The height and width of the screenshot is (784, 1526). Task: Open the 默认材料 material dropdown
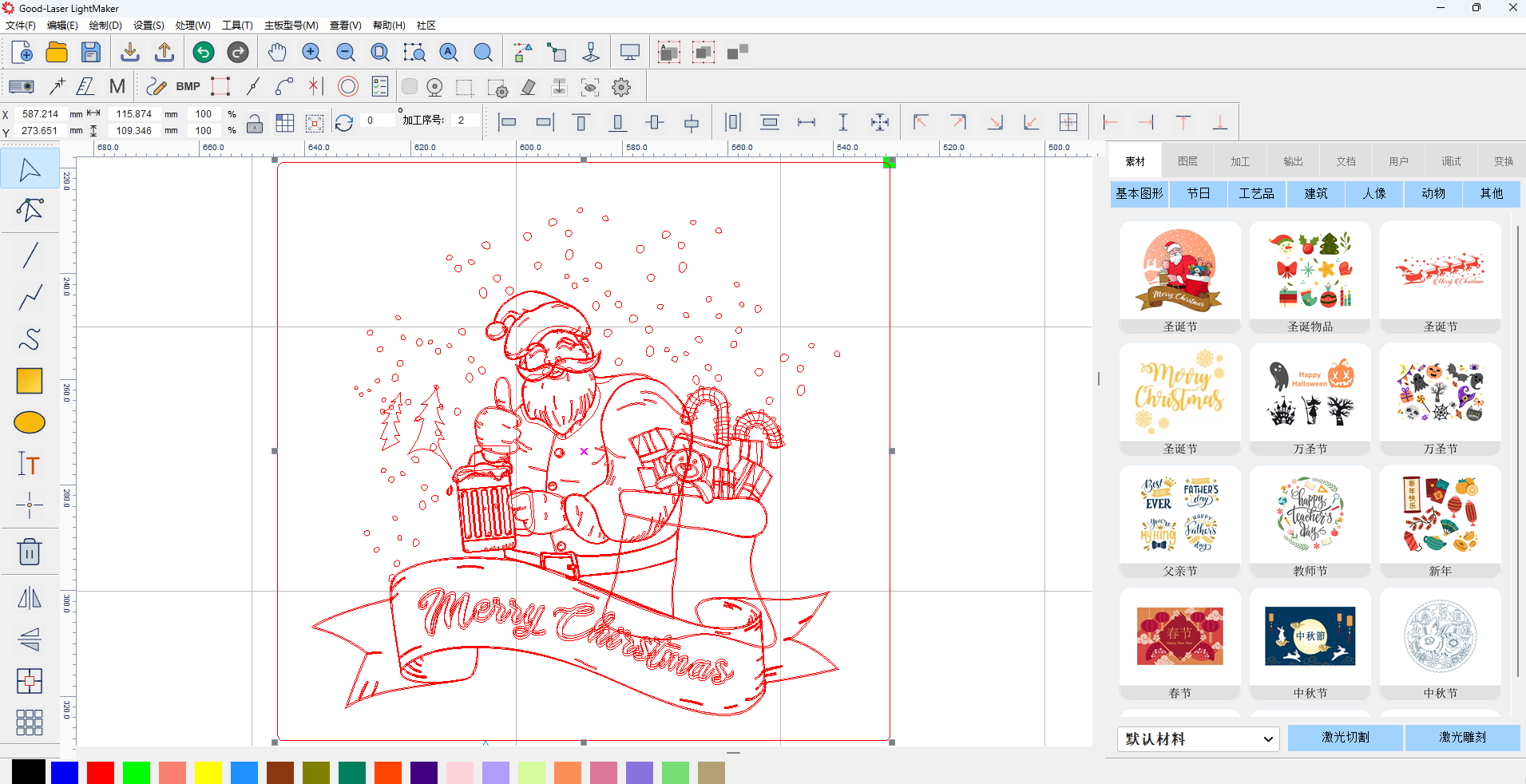(1198, 738)
